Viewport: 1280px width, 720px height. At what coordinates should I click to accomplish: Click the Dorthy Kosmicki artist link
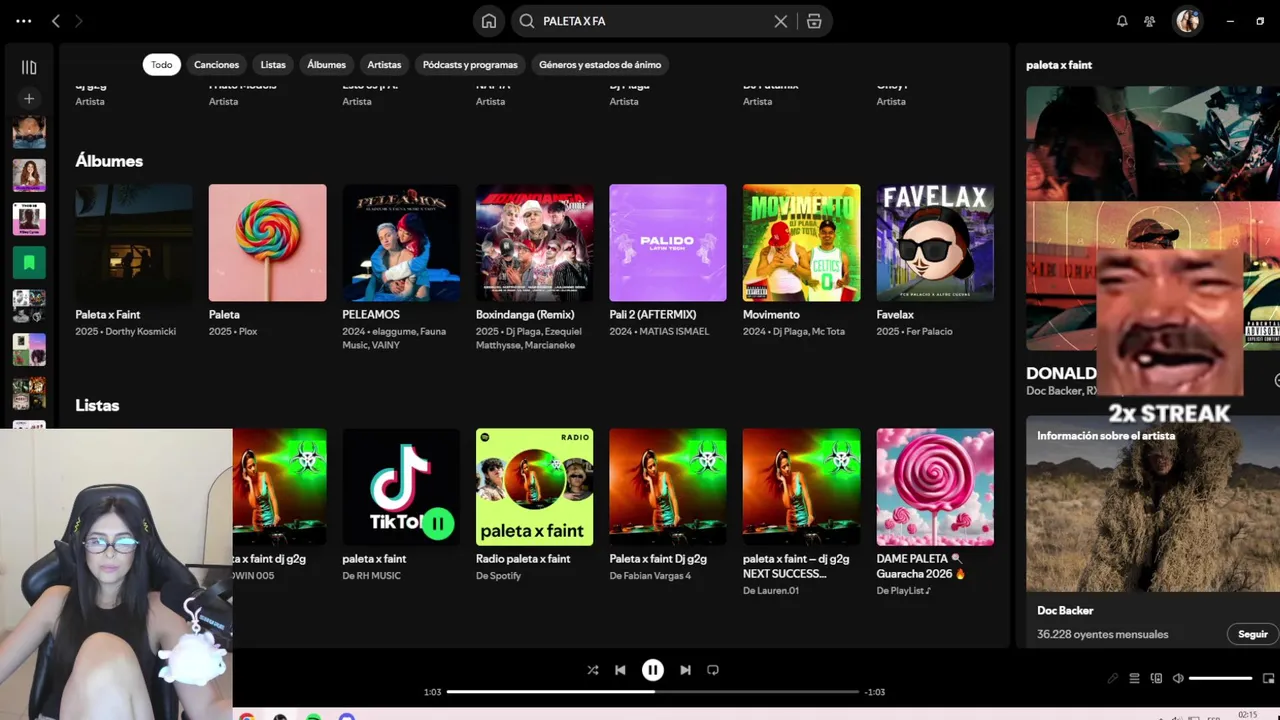(140, 332)
